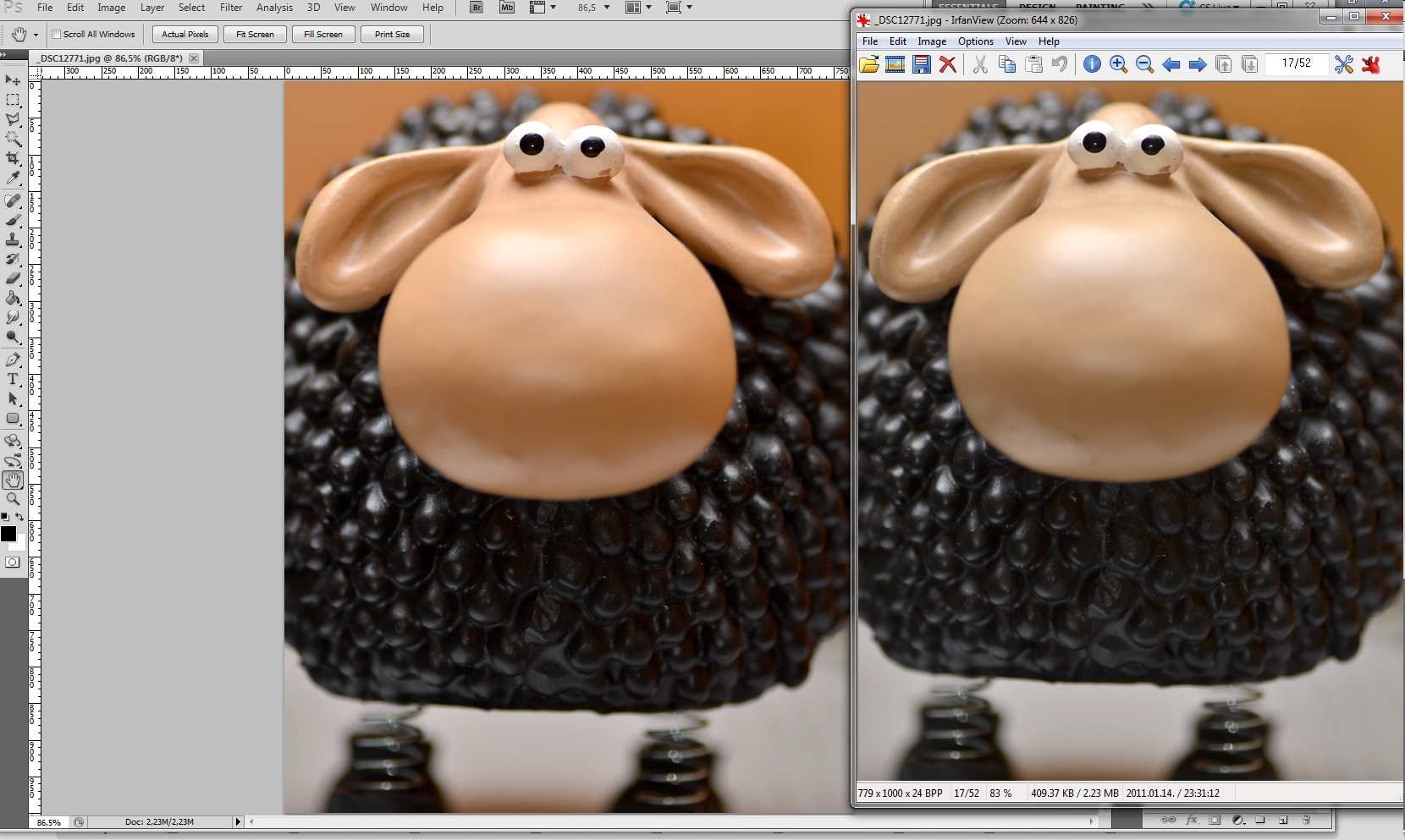
Task: Select the Dodge tool
Action: click(13, 337)
